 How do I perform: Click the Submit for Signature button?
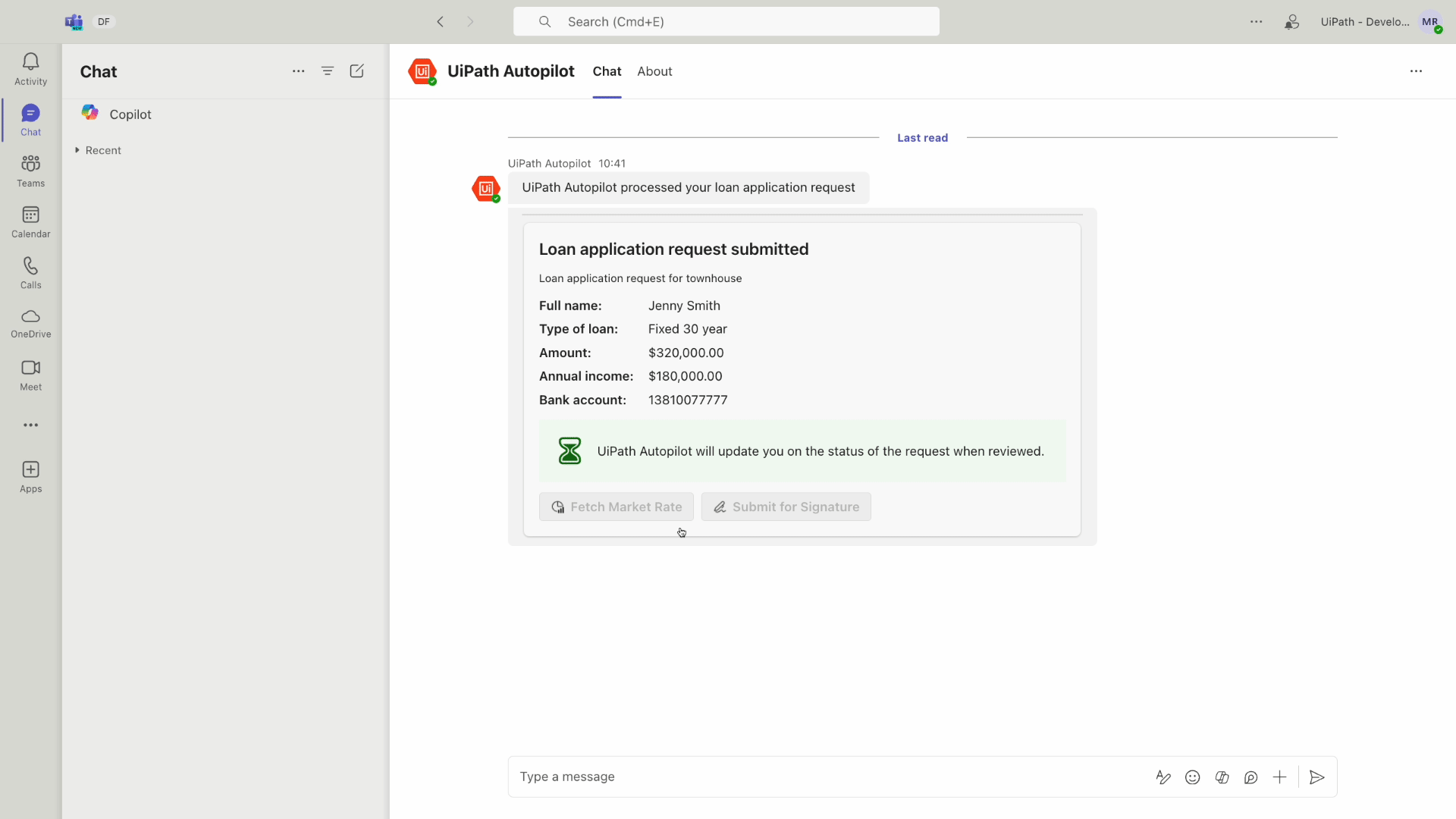click(x=786, y=506)
